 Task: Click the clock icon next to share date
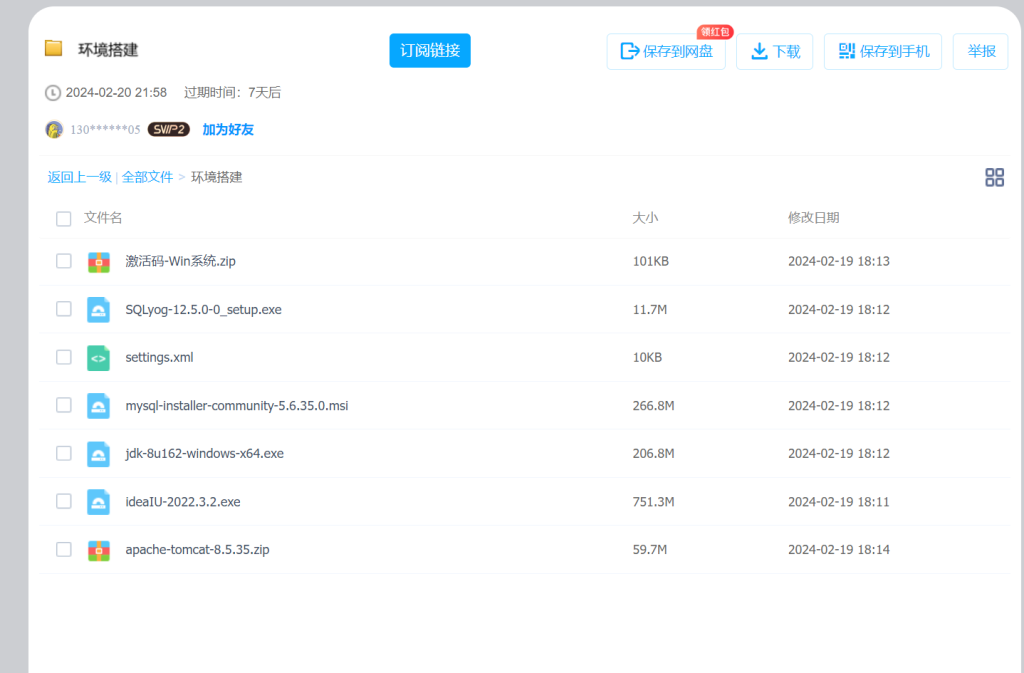tap(53, 93)
